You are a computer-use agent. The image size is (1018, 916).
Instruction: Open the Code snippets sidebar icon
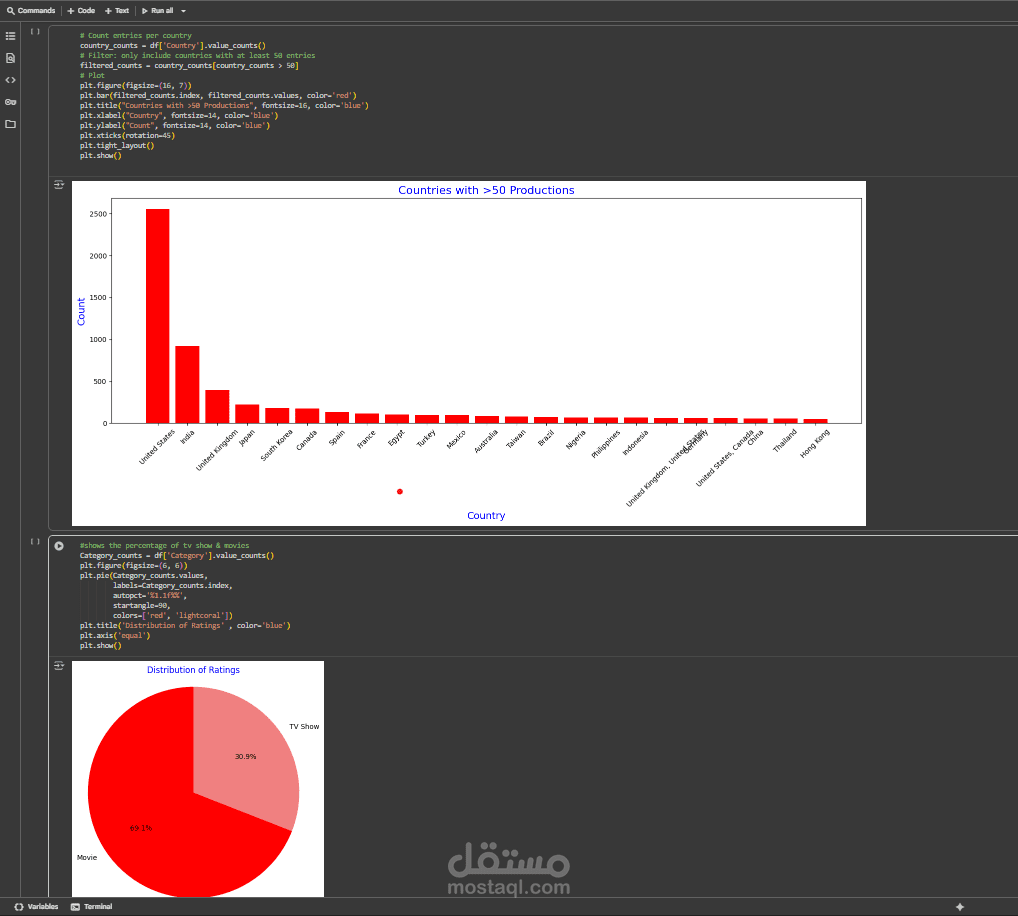[x=10, y=80]
